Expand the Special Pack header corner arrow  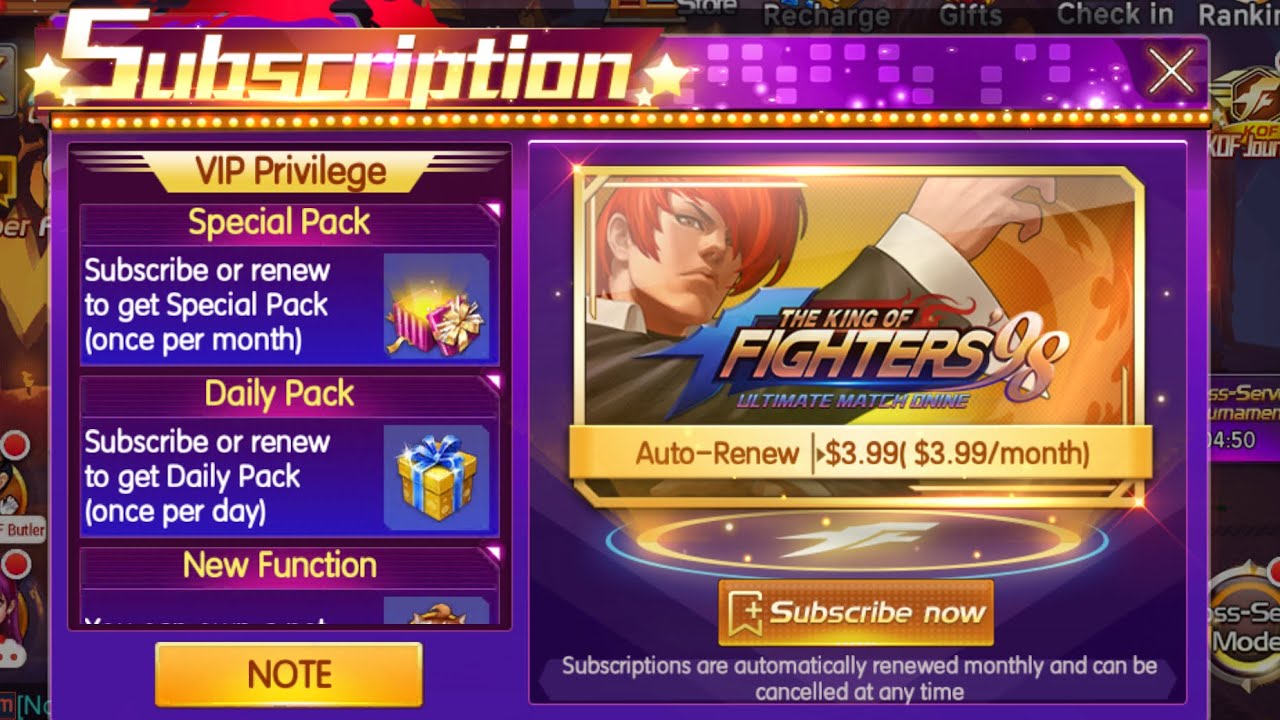click(491, 210)
